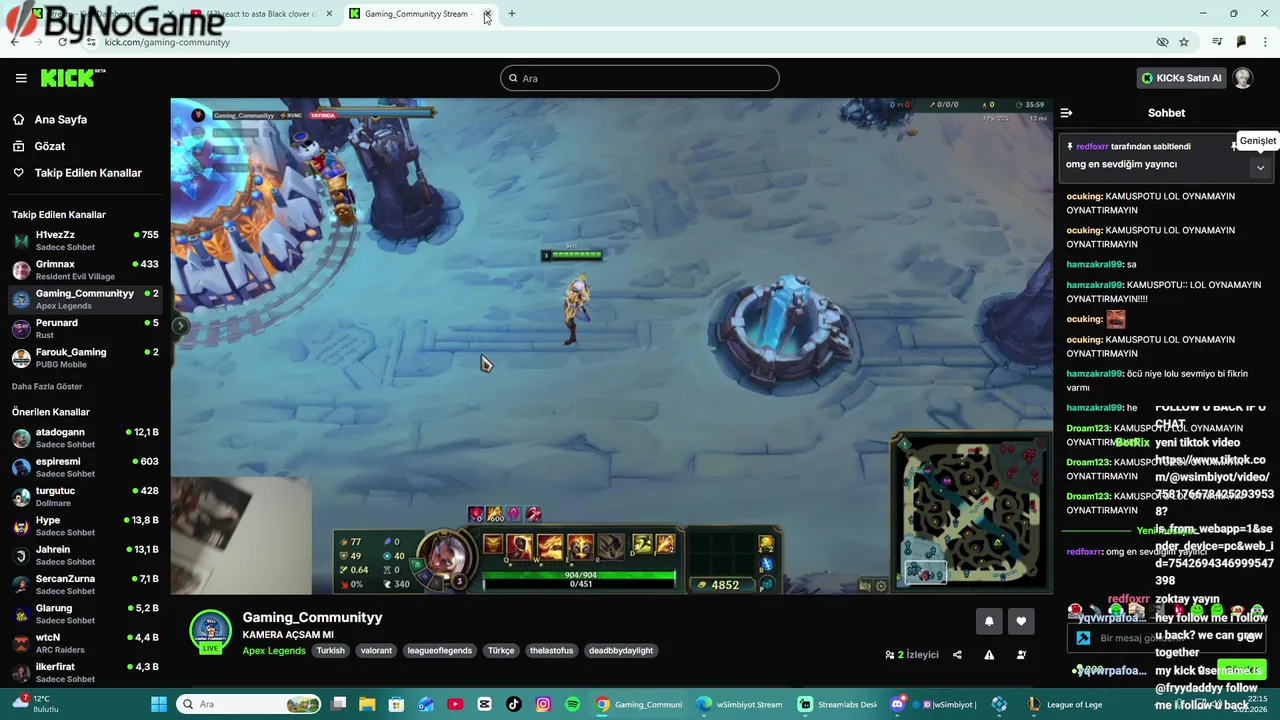Reload the page

tap(63, 42)
